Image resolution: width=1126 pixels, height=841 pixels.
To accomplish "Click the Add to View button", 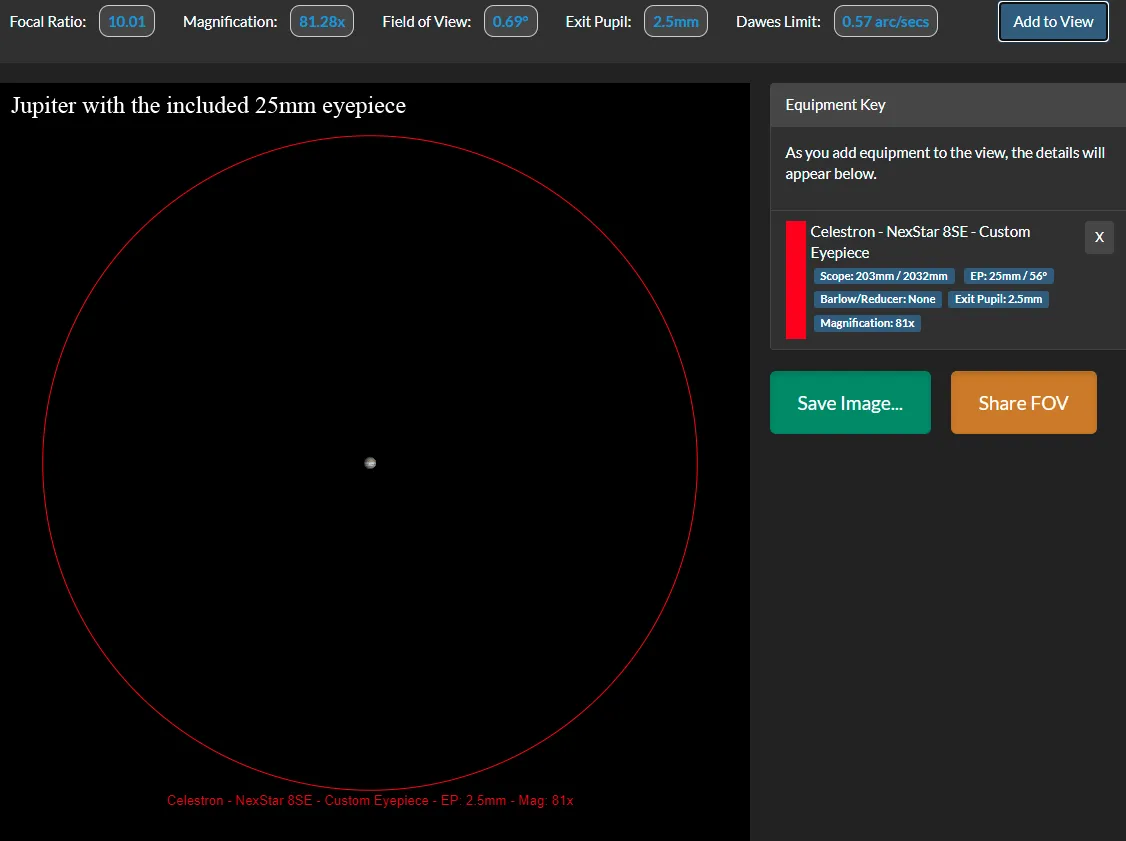I will point(1053,22).
